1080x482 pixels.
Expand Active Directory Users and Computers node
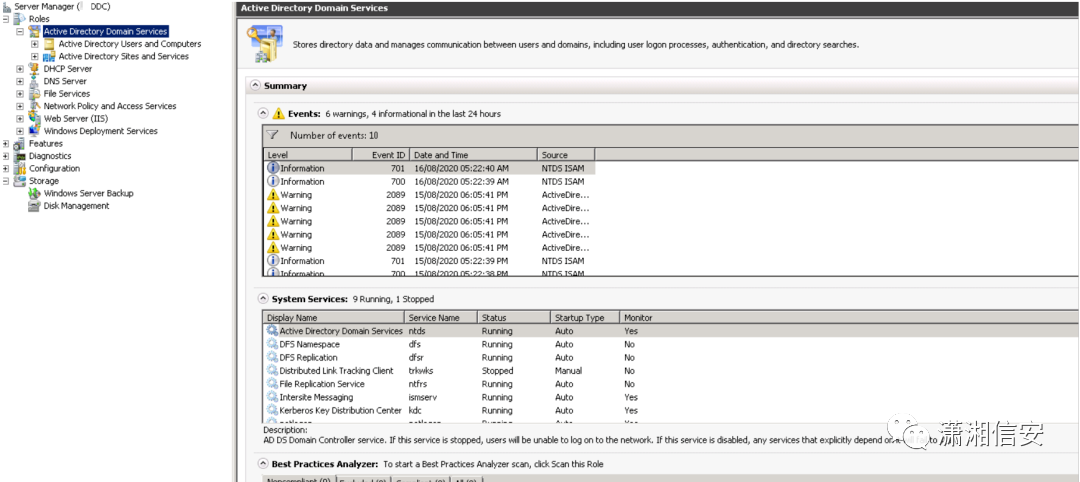point(35,44)
